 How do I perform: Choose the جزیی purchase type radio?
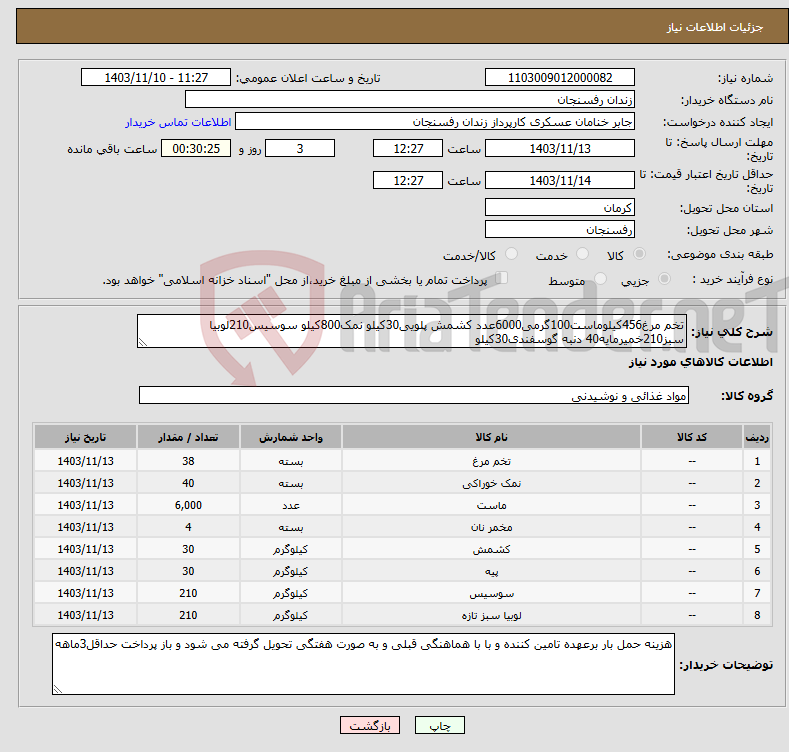coord(664,278)
